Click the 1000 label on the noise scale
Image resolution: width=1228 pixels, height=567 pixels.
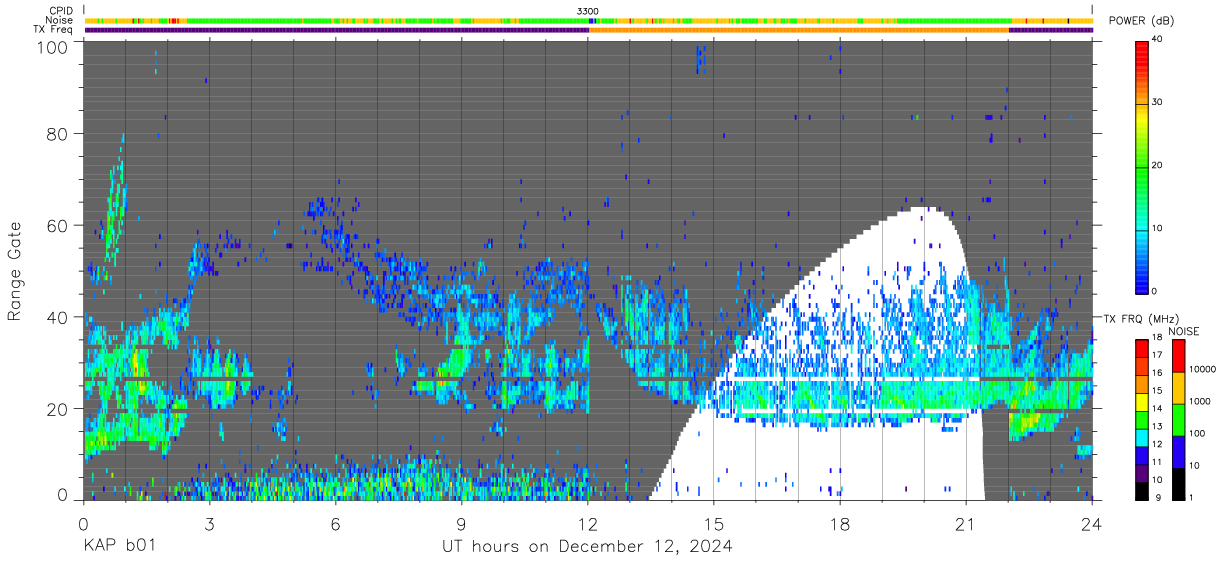(x=1199, y=401)
